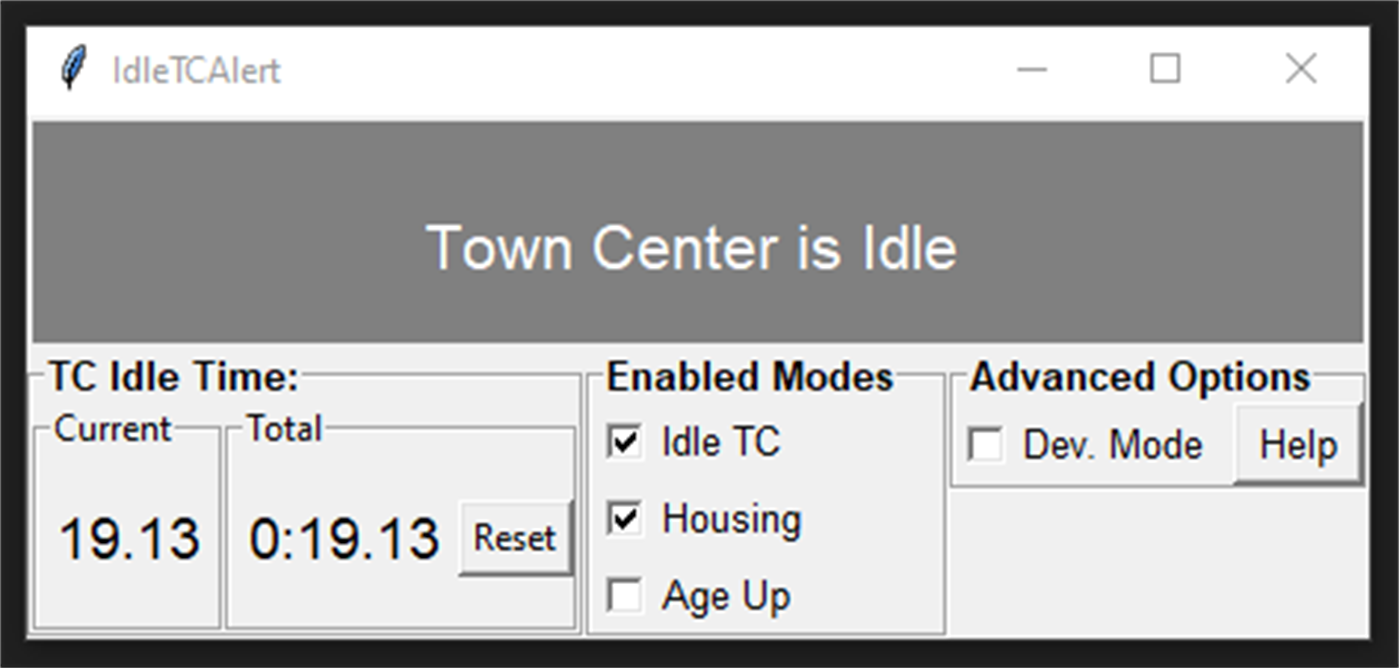Image resolution: width=1399 pixels, height=668 pixels.
Task: Enable the Age Up mode
Action: pyautogui.click(x=623, y=596)
